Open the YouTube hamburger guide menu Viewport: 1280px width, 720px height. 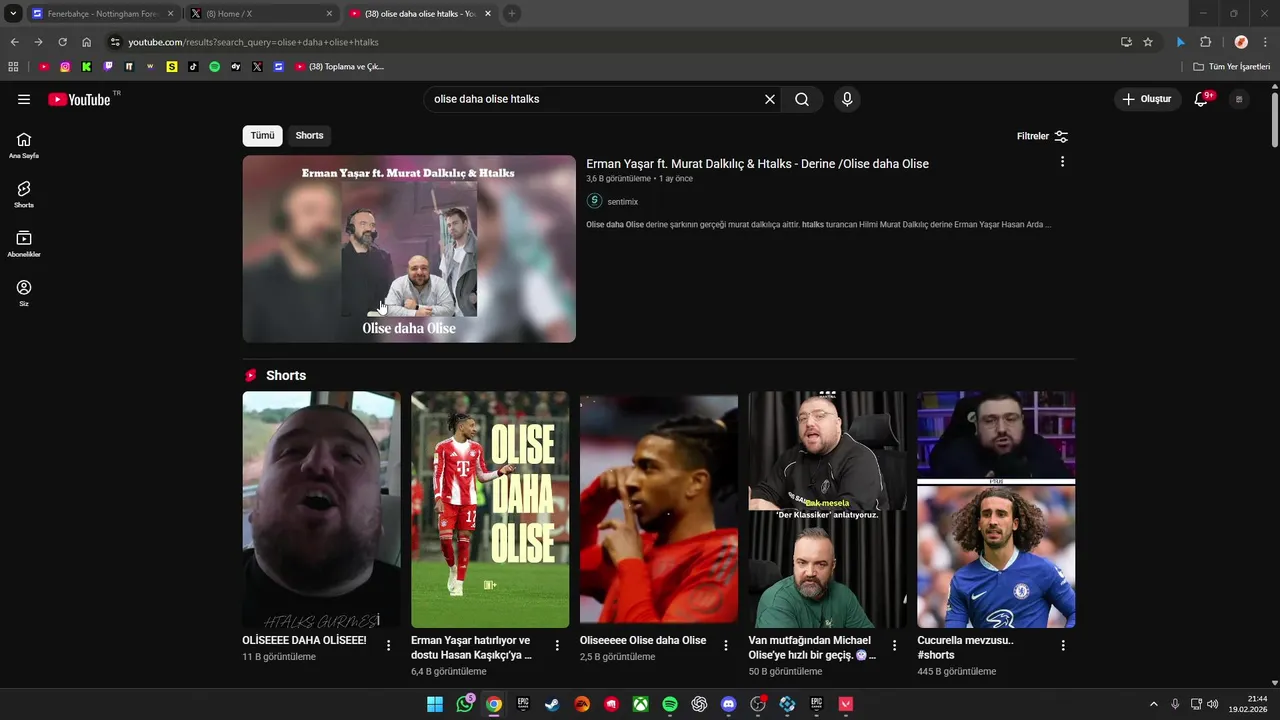pos(24,99)
